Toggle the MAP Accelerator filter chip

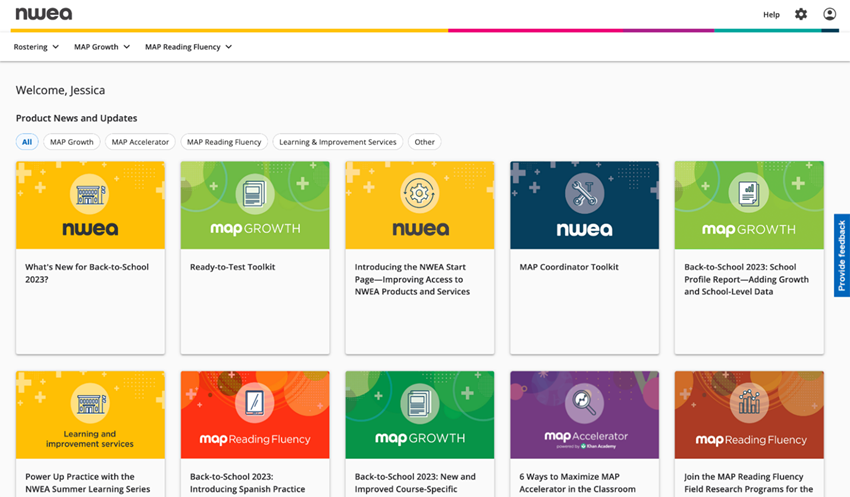[140, 142]
